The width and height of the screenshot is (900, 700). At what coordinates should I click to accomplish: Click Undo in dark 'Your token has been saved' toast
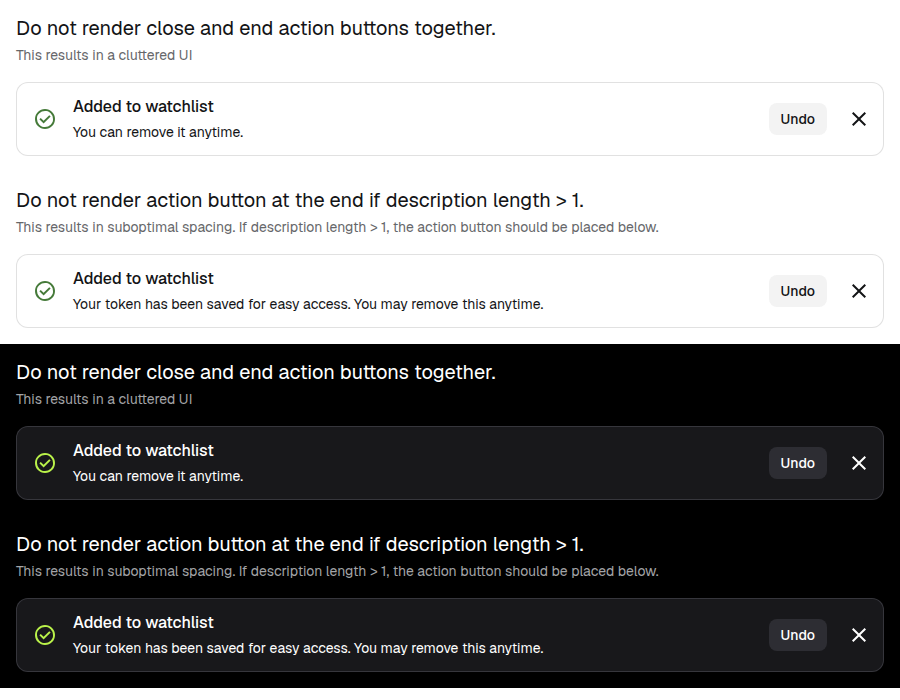pos(797,635)
